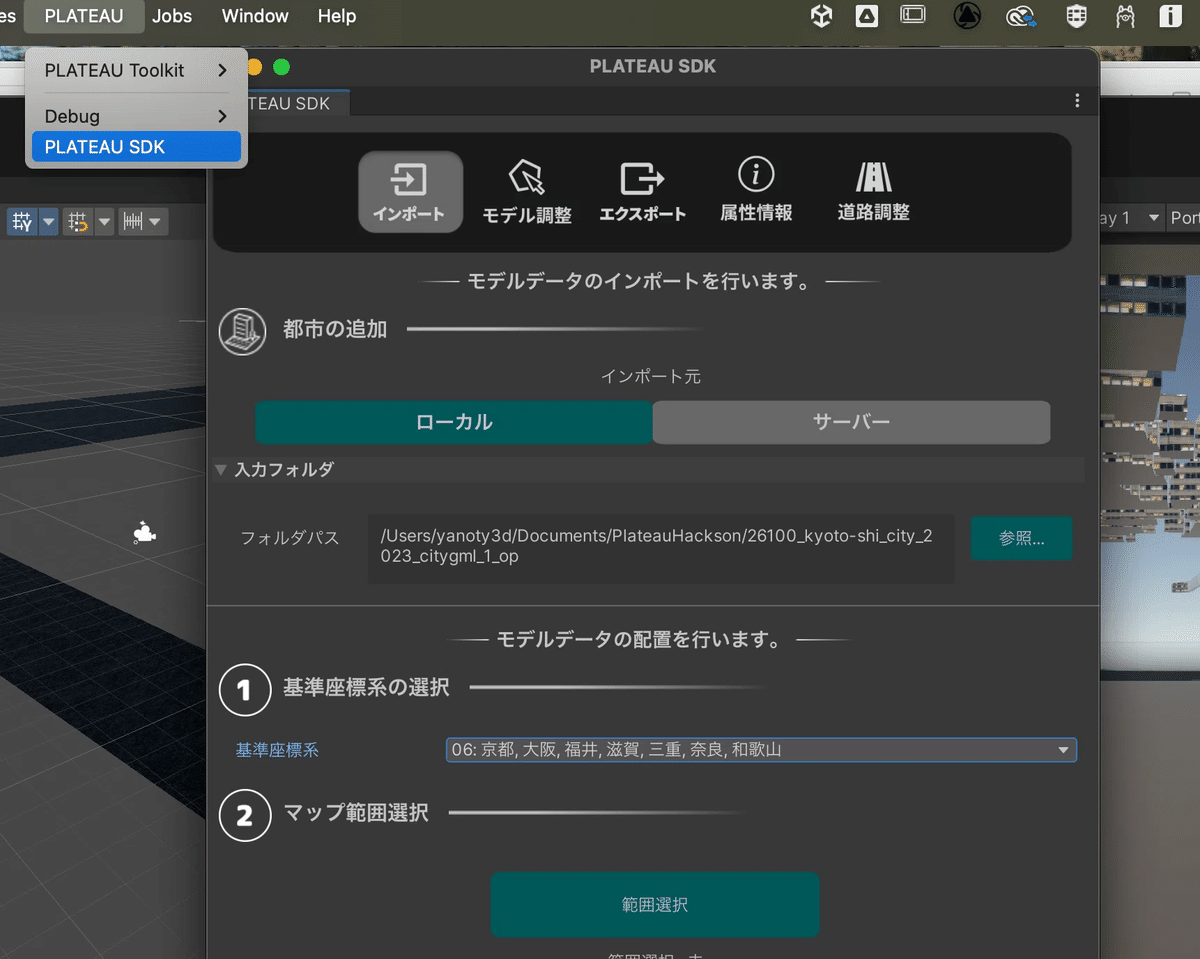Screen dimensions: 1200x959
Task: Click the インポート元 label
Action: pos(651,377)
